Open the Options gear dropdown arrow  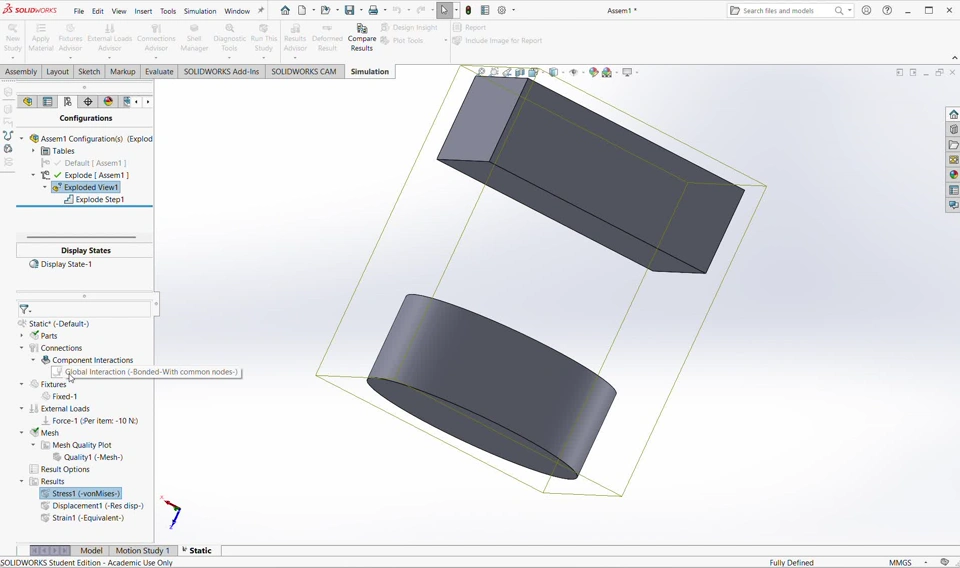click(513, 10)
